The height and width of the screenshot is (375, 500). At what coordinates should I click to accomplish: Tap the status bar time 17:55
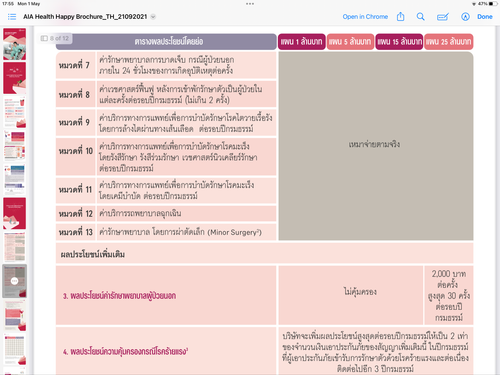[x=8, y=4]
